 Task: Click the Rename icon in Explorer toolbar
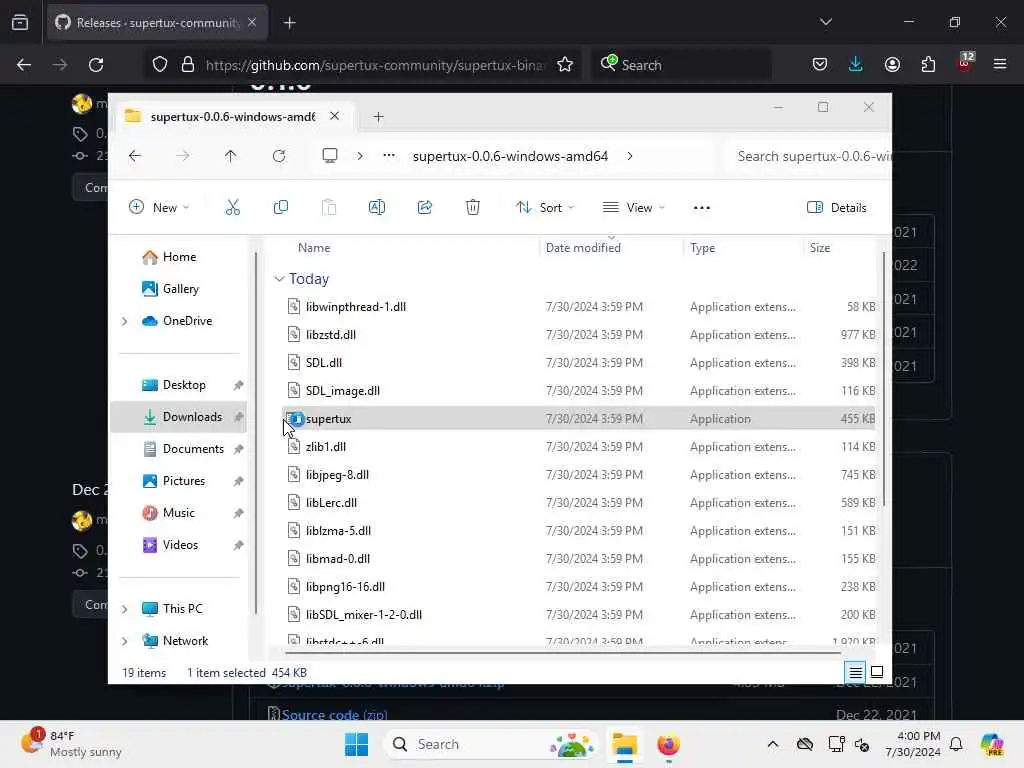click(x=377, y=208)
